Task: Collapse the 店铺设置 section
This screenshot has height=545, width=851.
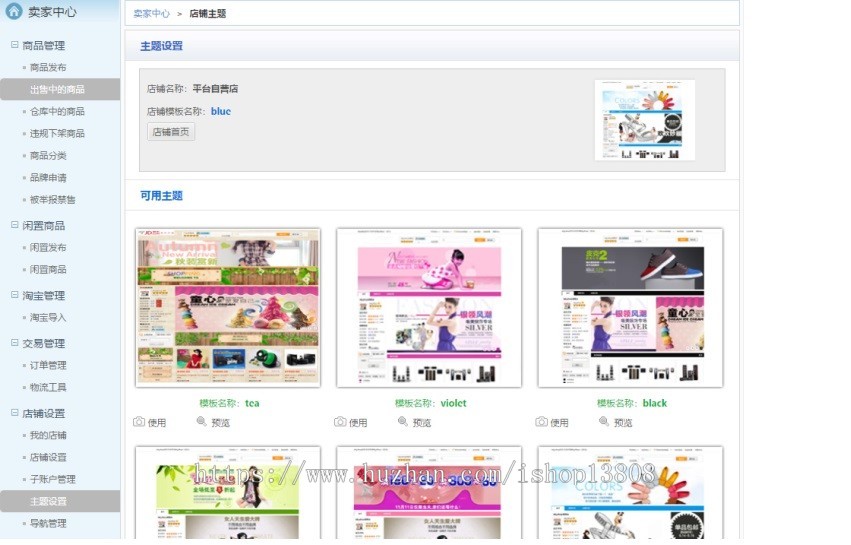Action: pyautogui.click(x=14, y=414)
